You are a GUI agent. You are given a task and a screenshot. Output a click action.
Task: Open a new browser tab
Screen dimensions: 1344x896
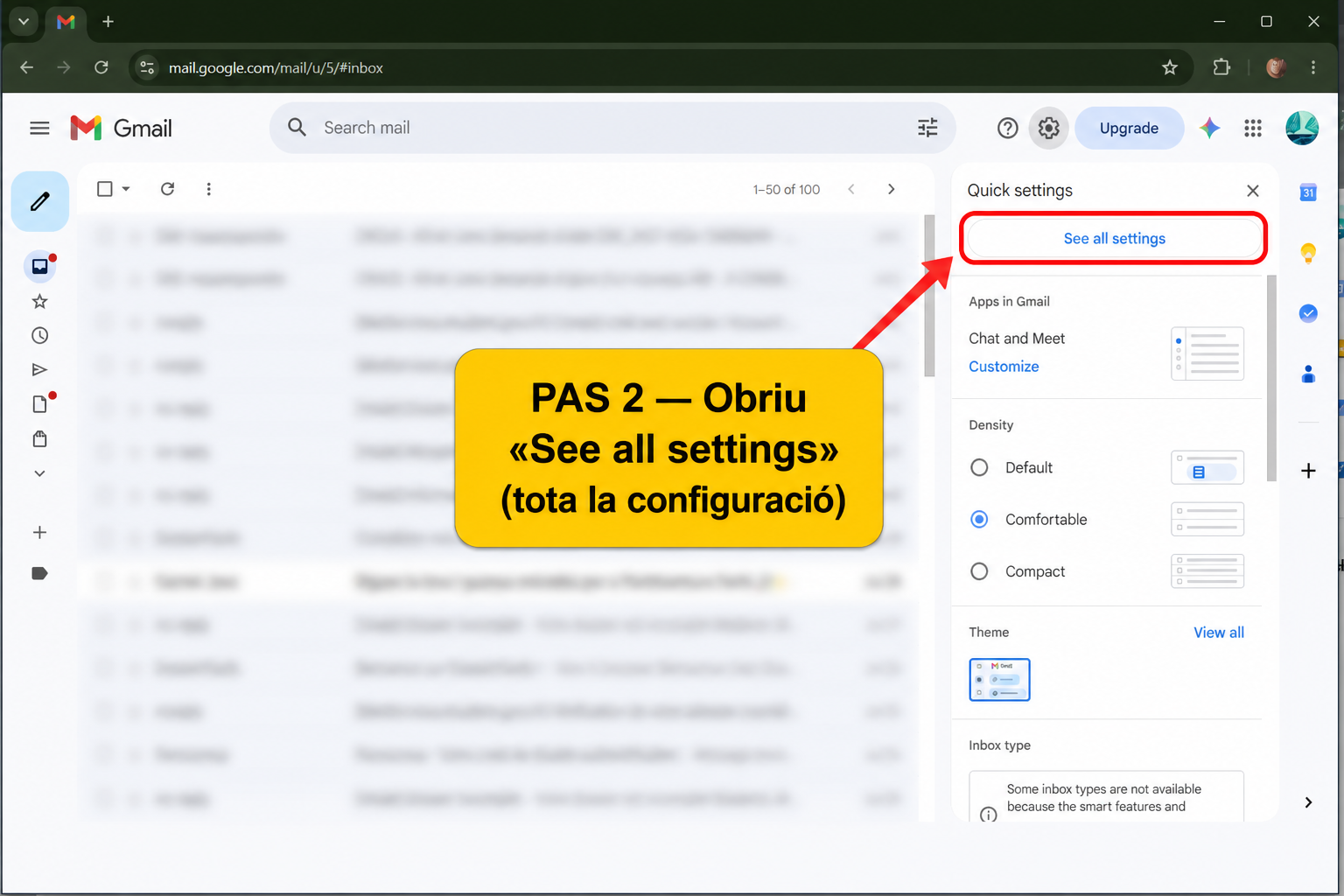[x=108, y=22]
